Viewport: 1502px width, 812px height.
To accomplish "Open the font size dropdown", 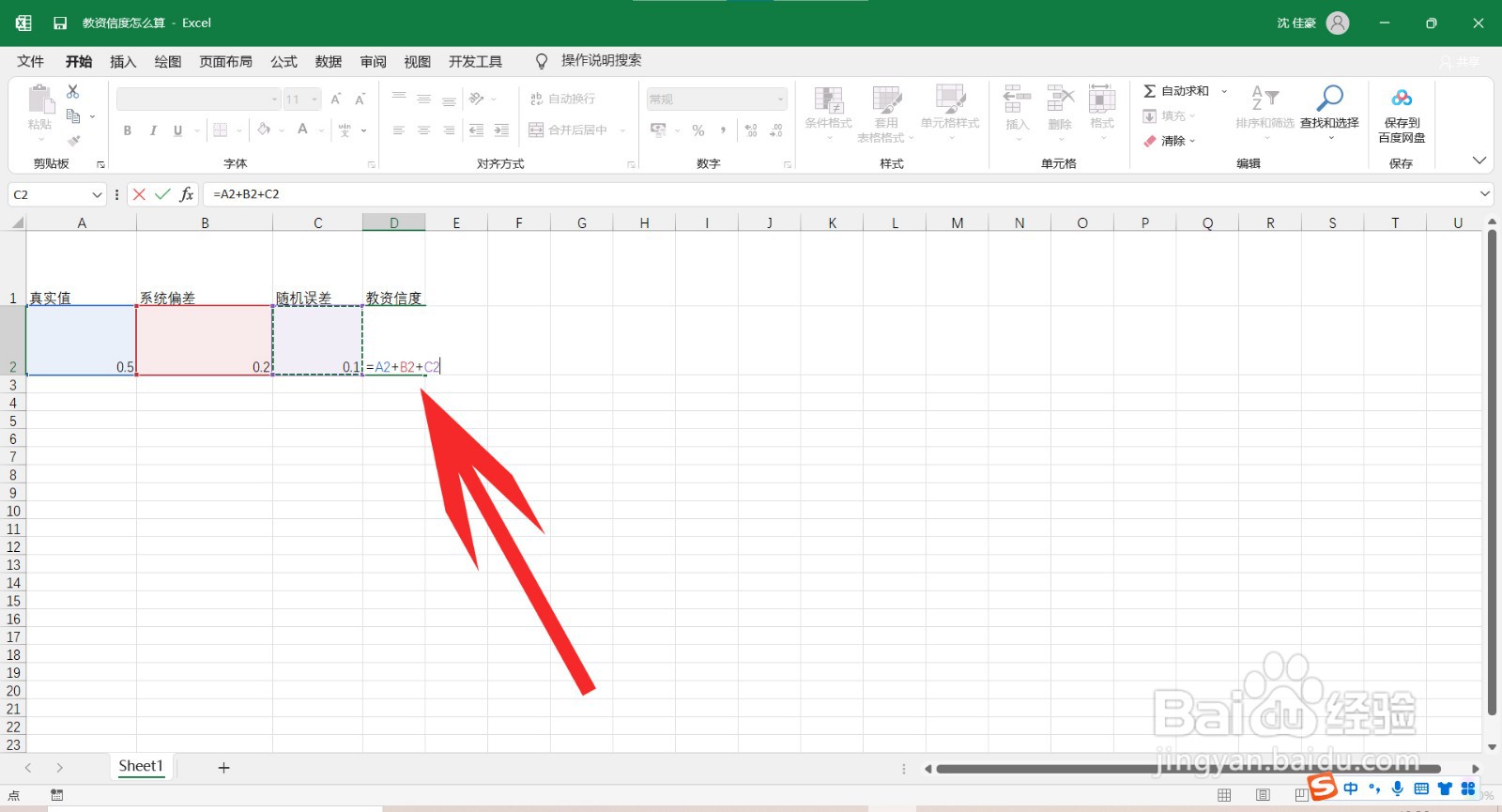I will click(314, 99).
